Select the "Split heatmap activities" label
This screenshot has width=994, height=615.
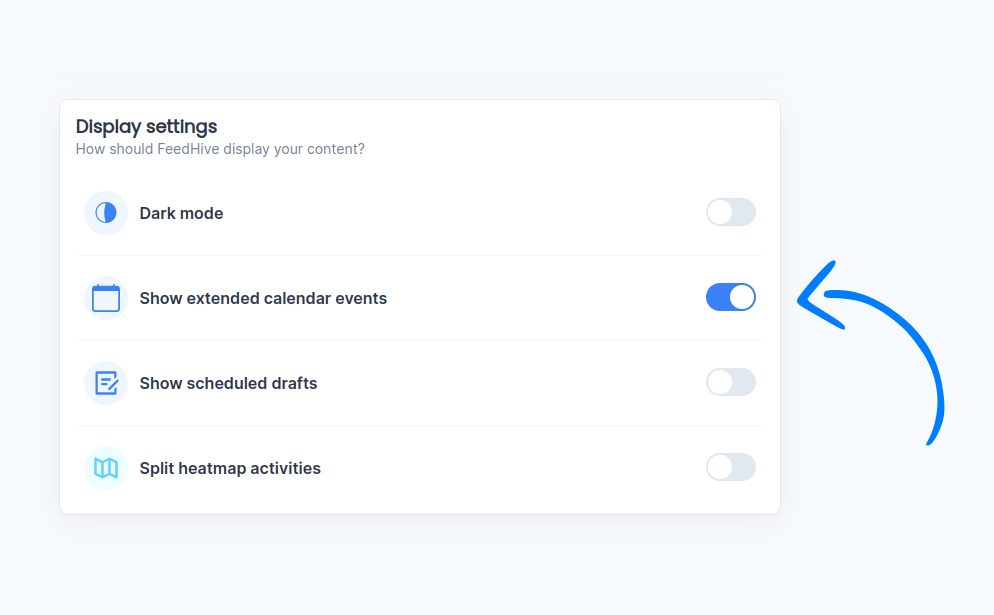pos(230,468)
